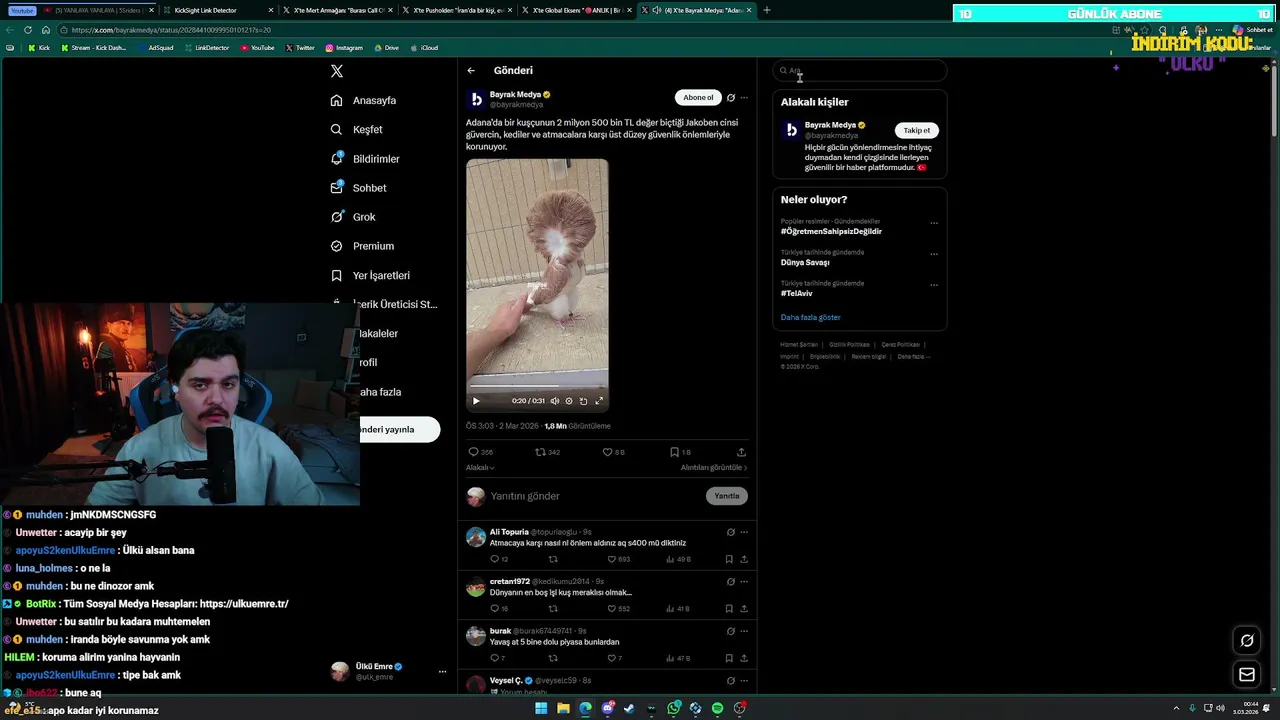Open more options on Bayrak Medya post
Viewport: 1280px width, 720px height.
(x=744, y=98)
